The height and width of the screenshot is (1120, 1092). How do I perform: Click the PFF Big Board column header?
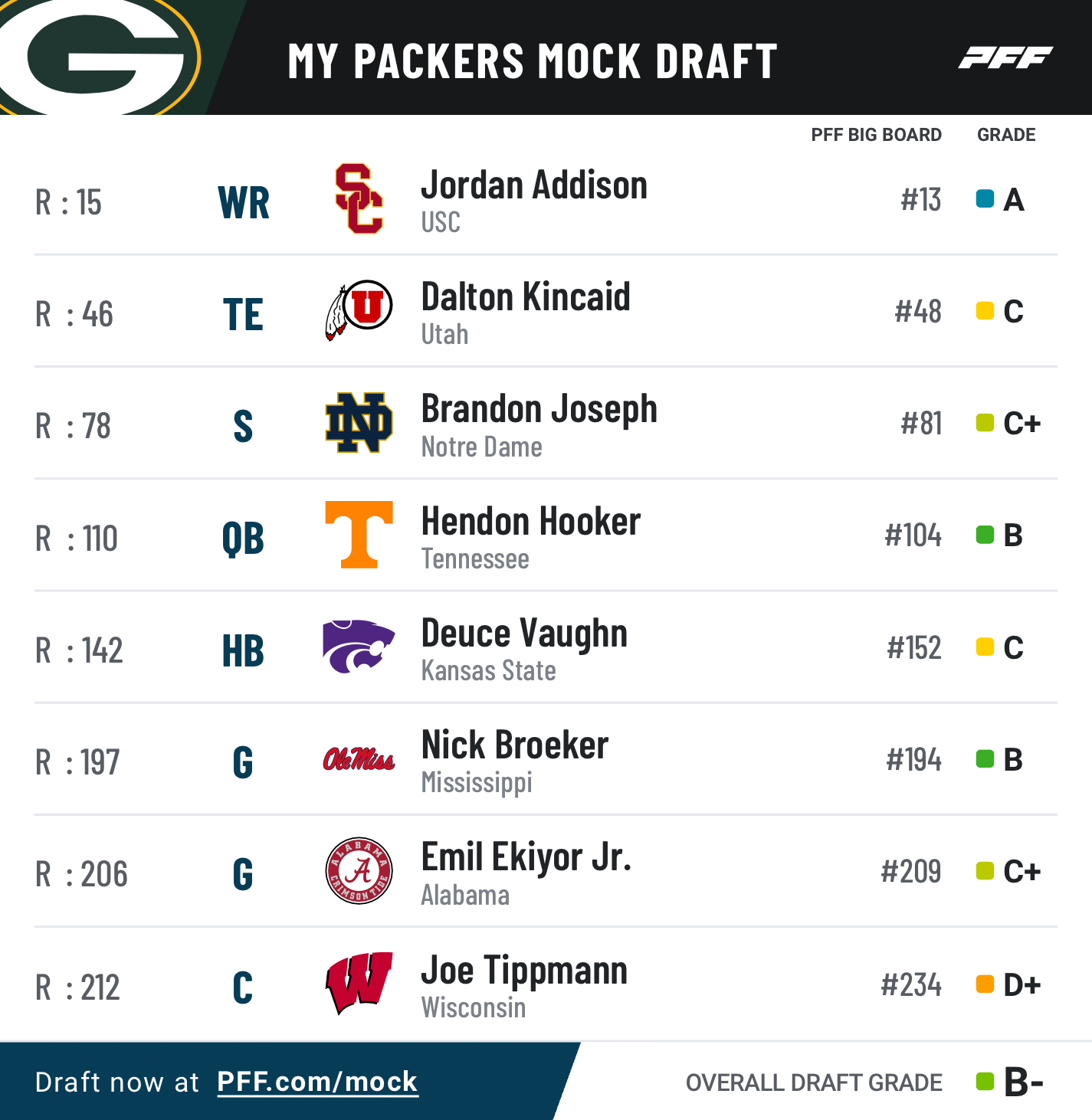876,135
